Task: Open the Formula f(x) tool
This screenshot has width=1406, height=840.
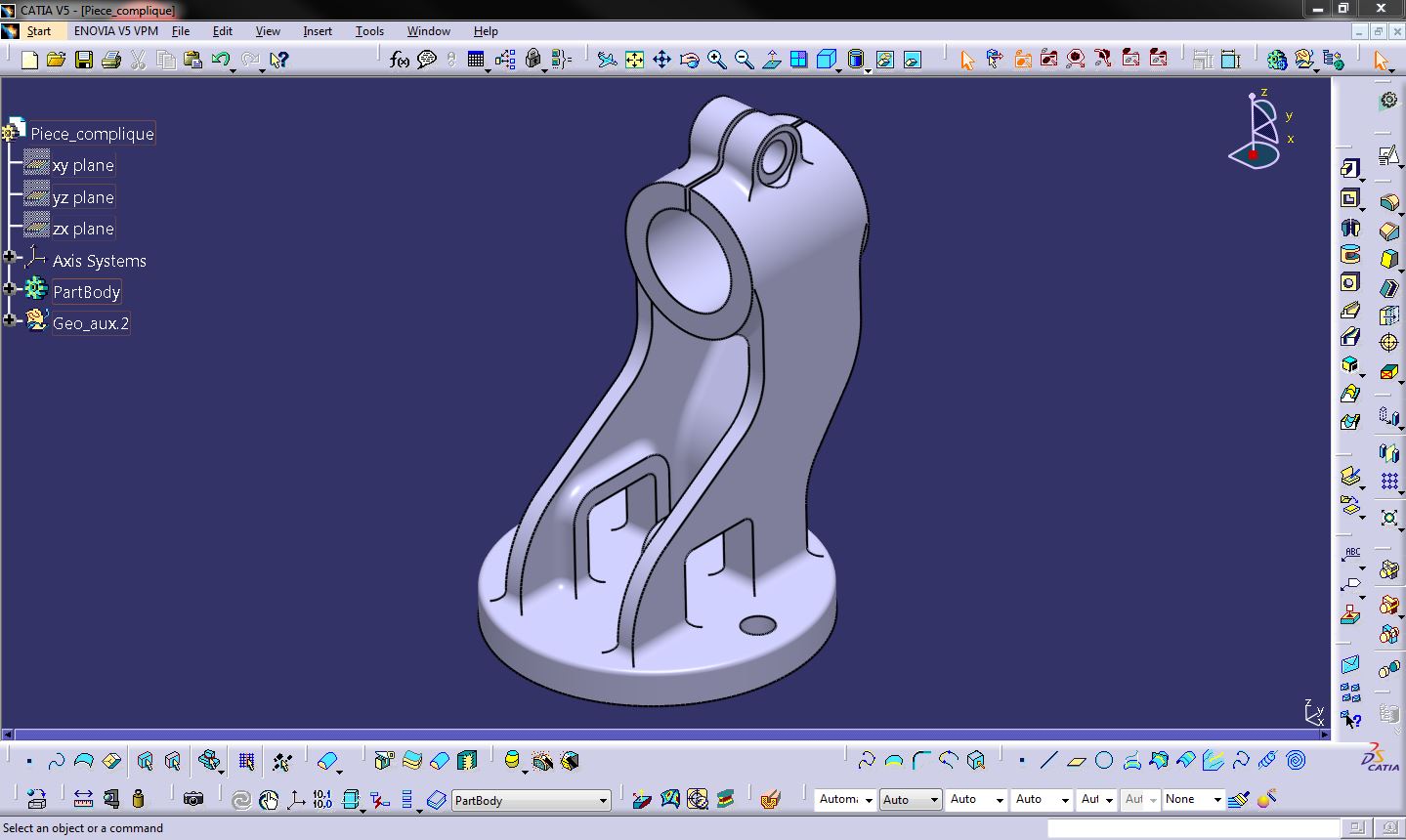Action: coord(399,60)
